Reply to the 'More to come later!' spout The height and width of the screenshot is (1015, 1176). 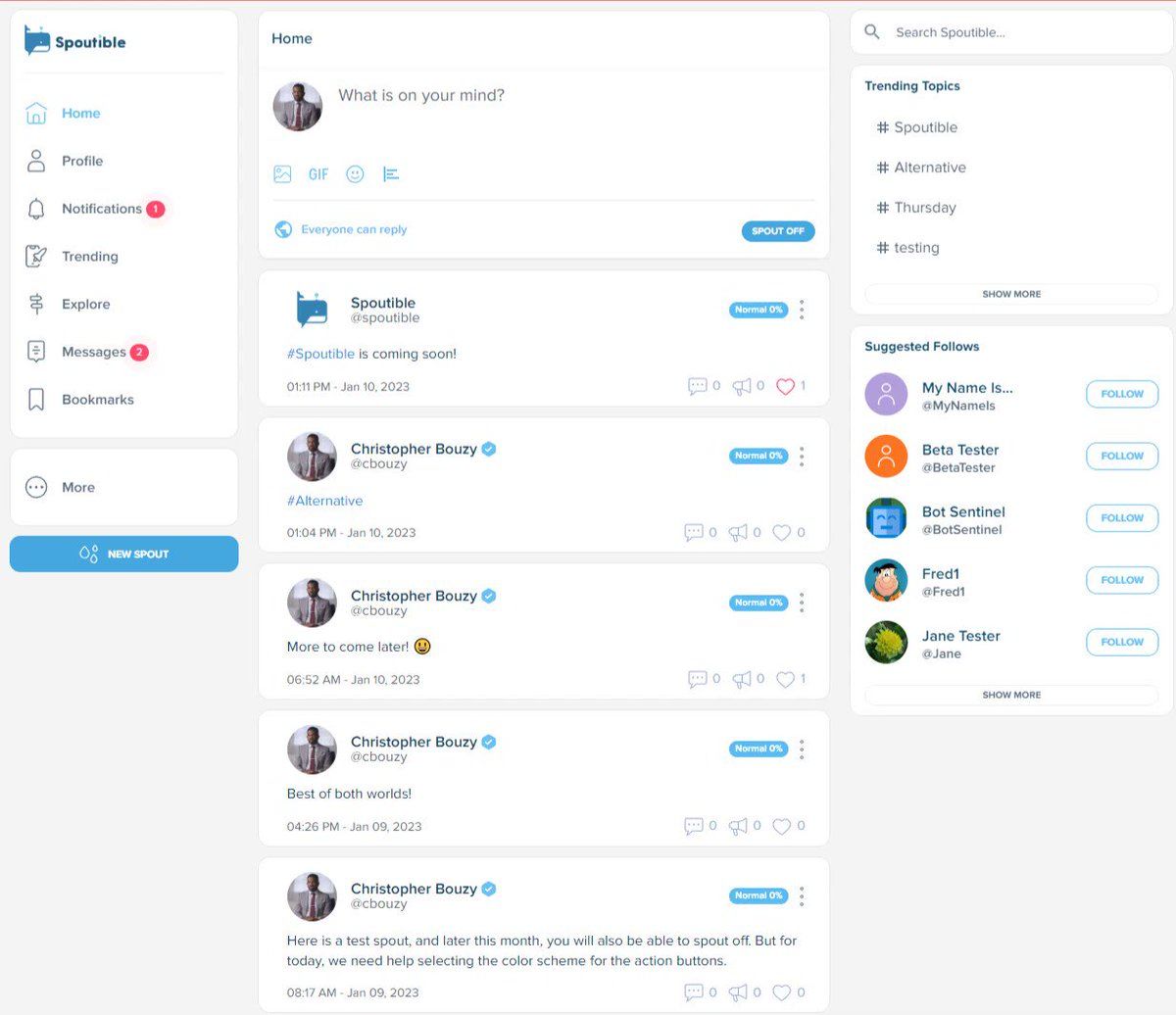click(x=698, y=679)
